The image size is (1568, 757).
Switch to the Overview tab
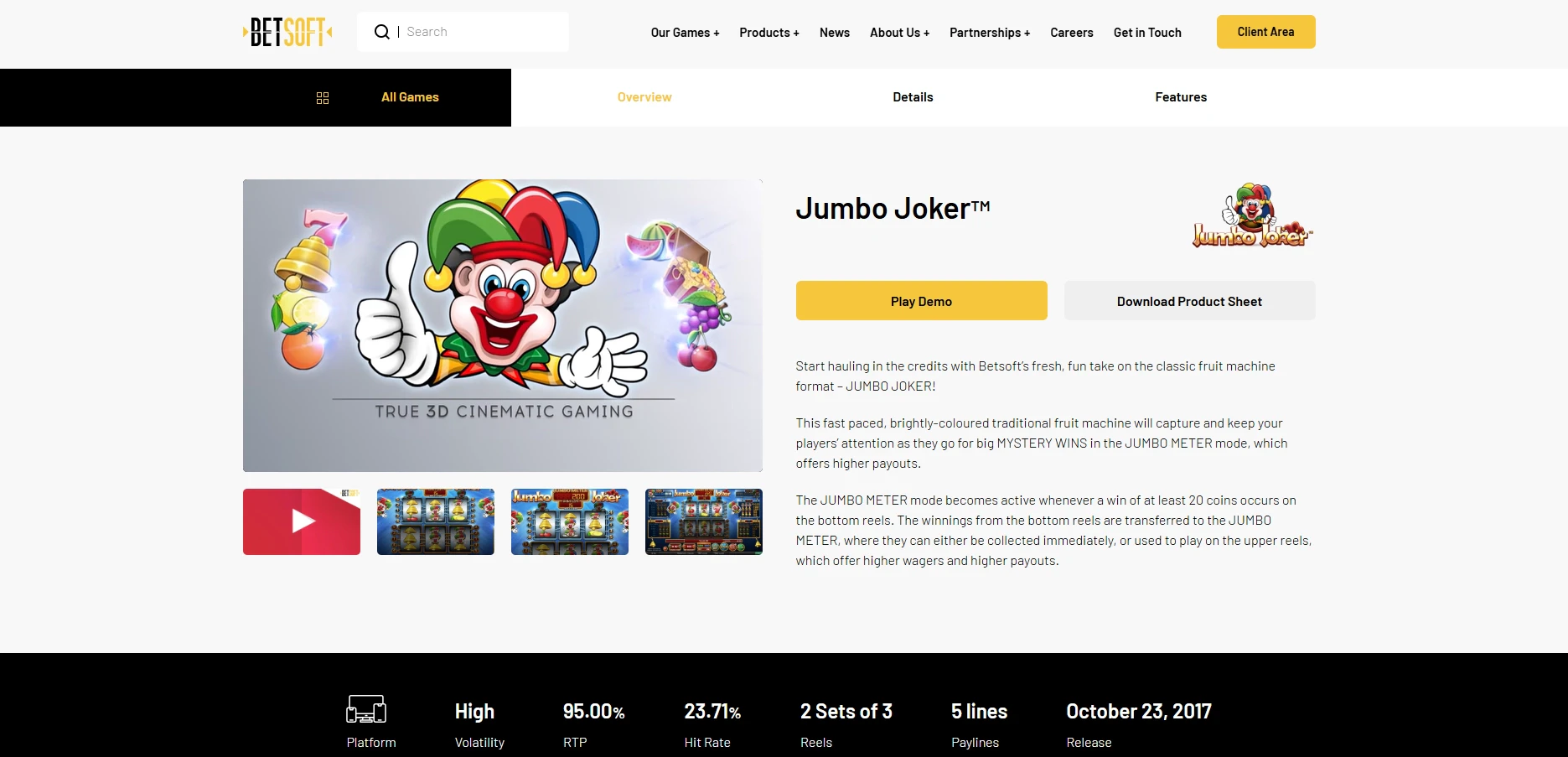click(644, 97)
